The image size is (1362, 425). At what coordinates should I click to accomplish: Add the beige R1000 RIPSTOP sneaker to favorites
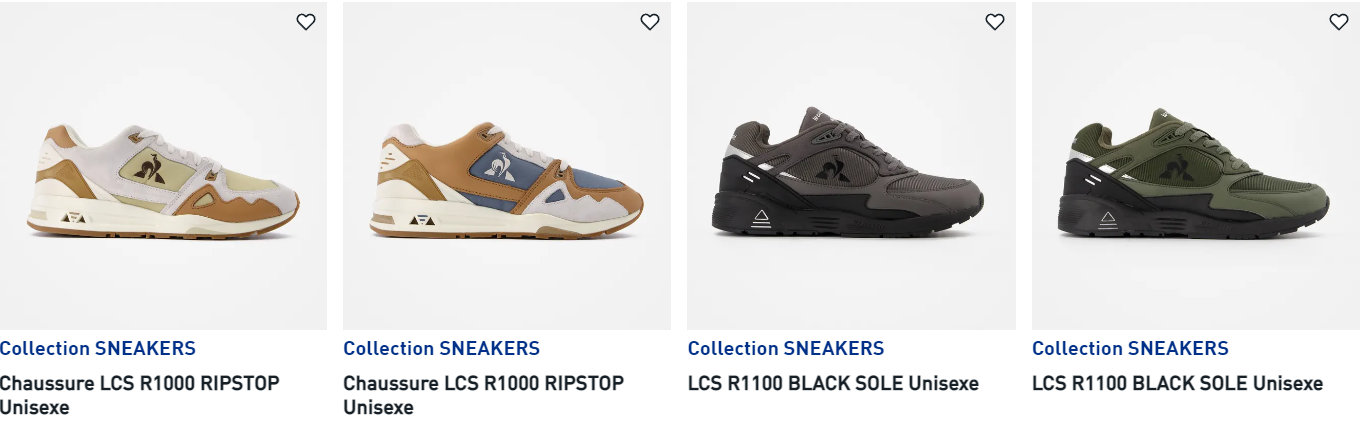(x=306, y=22)
